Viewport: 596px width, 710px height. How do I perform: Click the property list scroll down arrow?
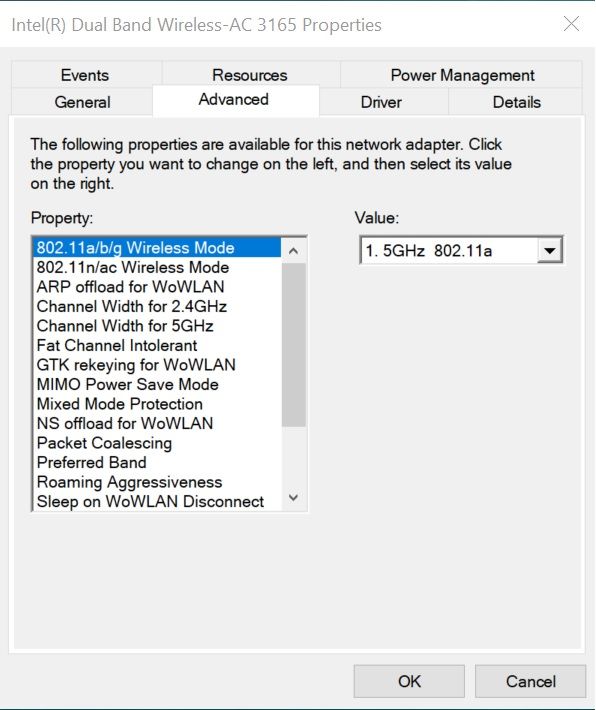(293, 498)
